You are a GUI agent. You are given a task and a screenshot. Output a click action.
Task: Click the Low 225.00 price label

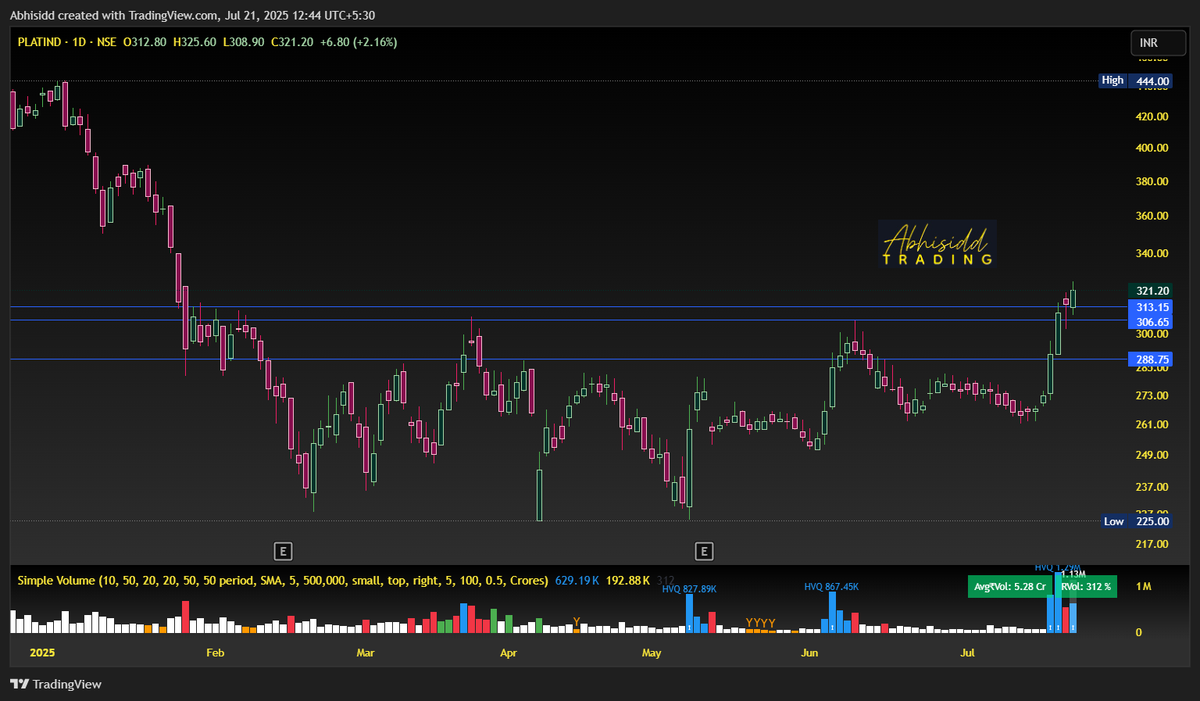[1139, 521]
